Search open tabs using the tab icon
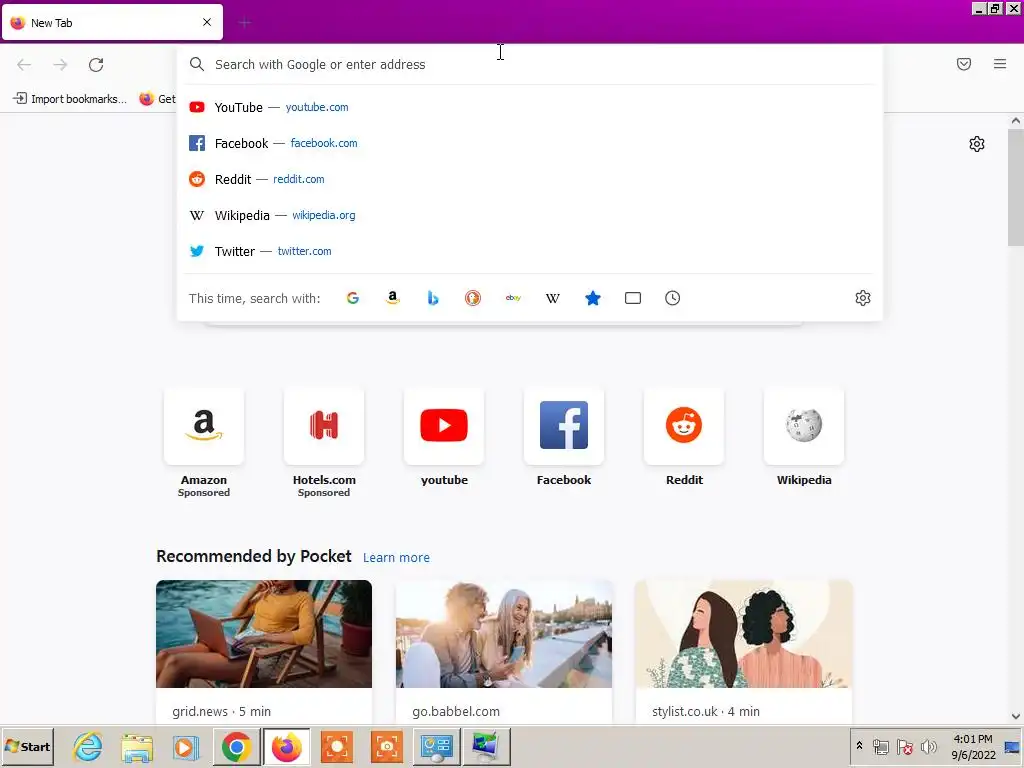 [633, 298]
